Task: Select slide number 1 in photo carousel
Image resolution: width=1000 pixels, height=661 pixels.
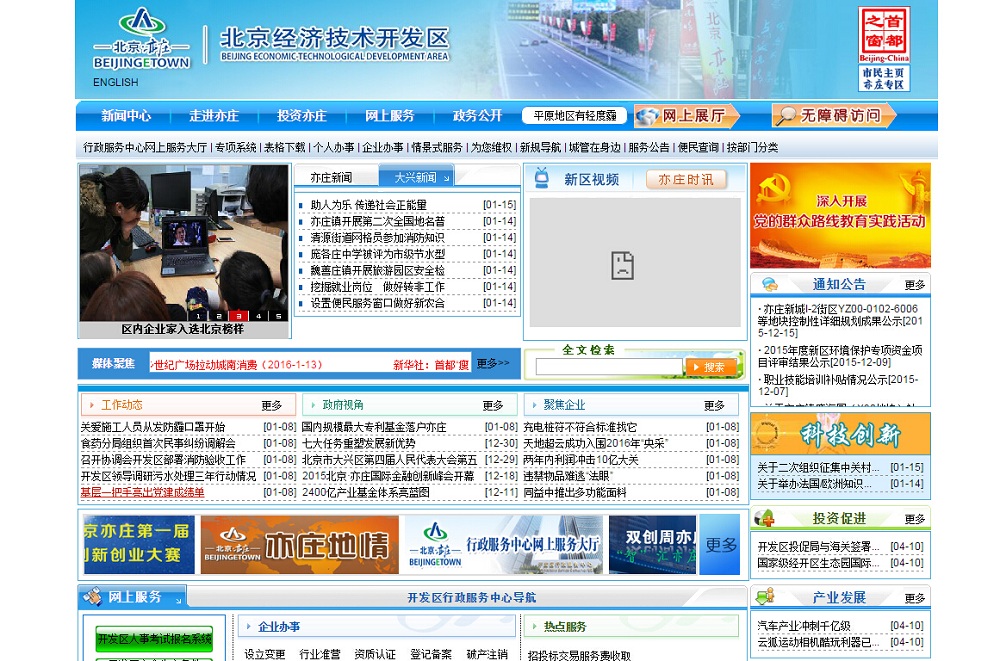Action: 198,316
